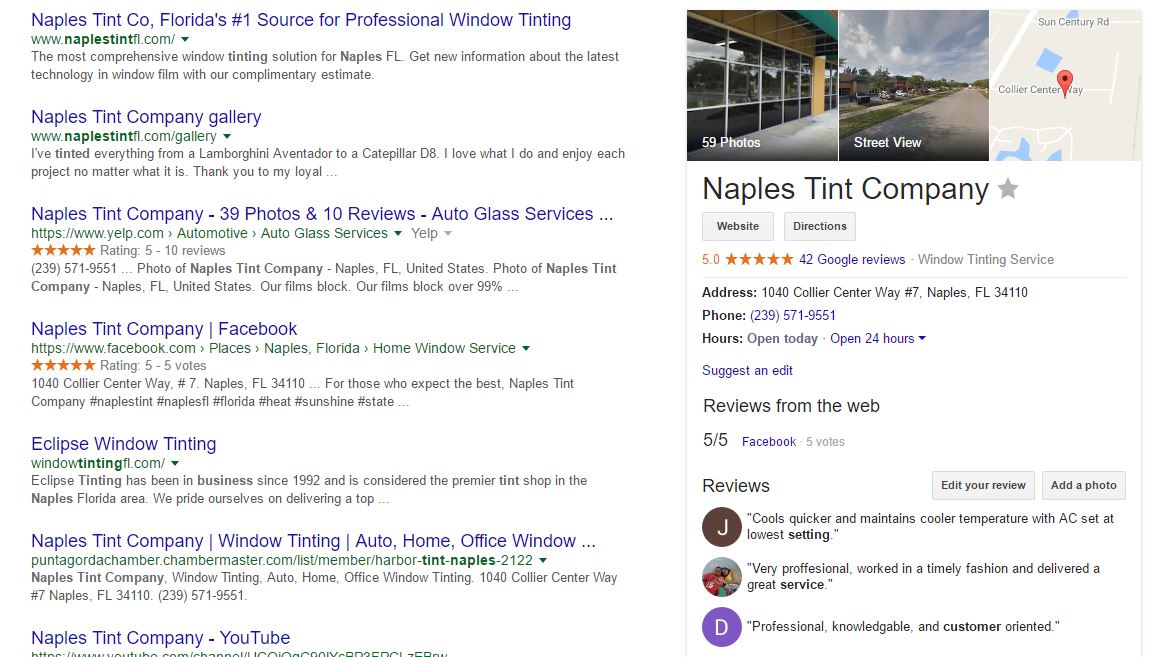Image resolution: width=1168 pixels, height=657 pixels.
Task: Open dropdown arrow on Facebook result URL
Action: click(x=526, y=349)
